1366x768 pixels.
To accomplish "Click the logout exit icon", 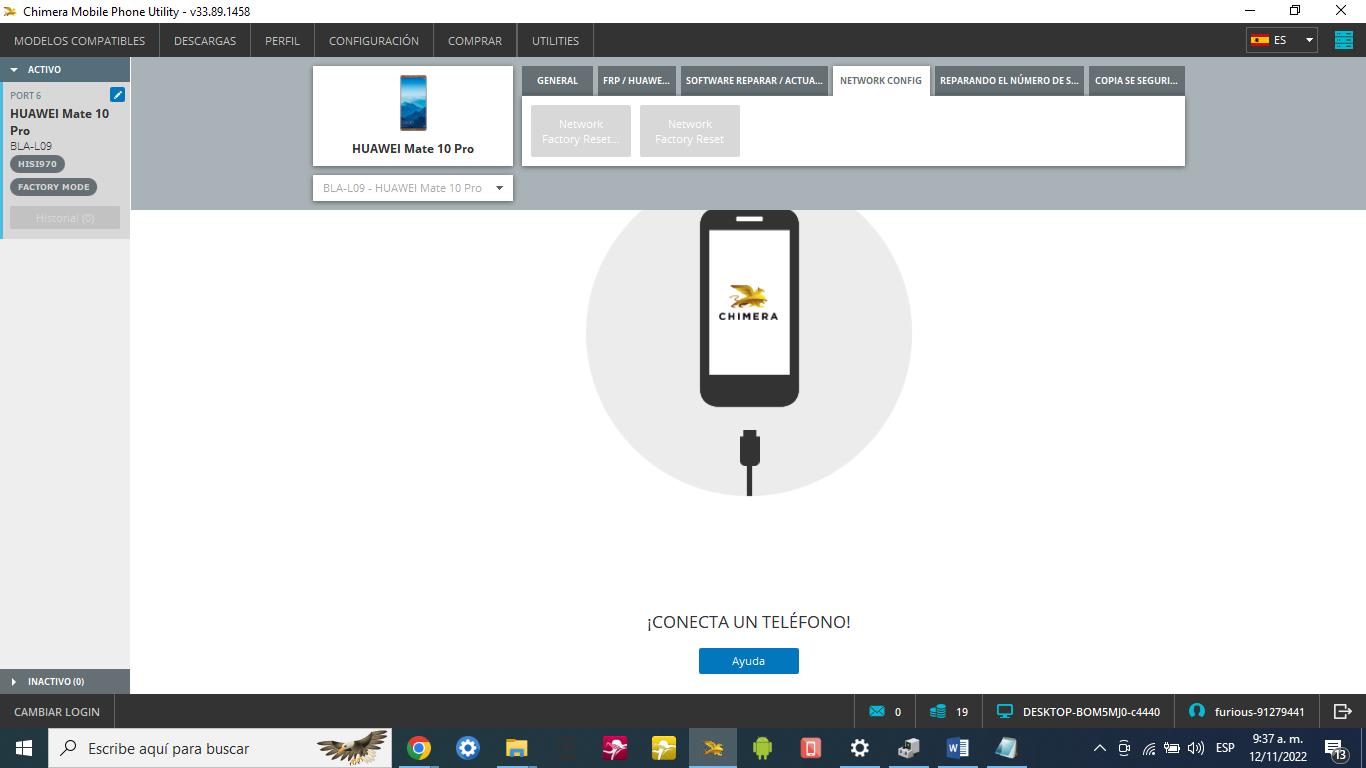I will tap(1342, 711).
